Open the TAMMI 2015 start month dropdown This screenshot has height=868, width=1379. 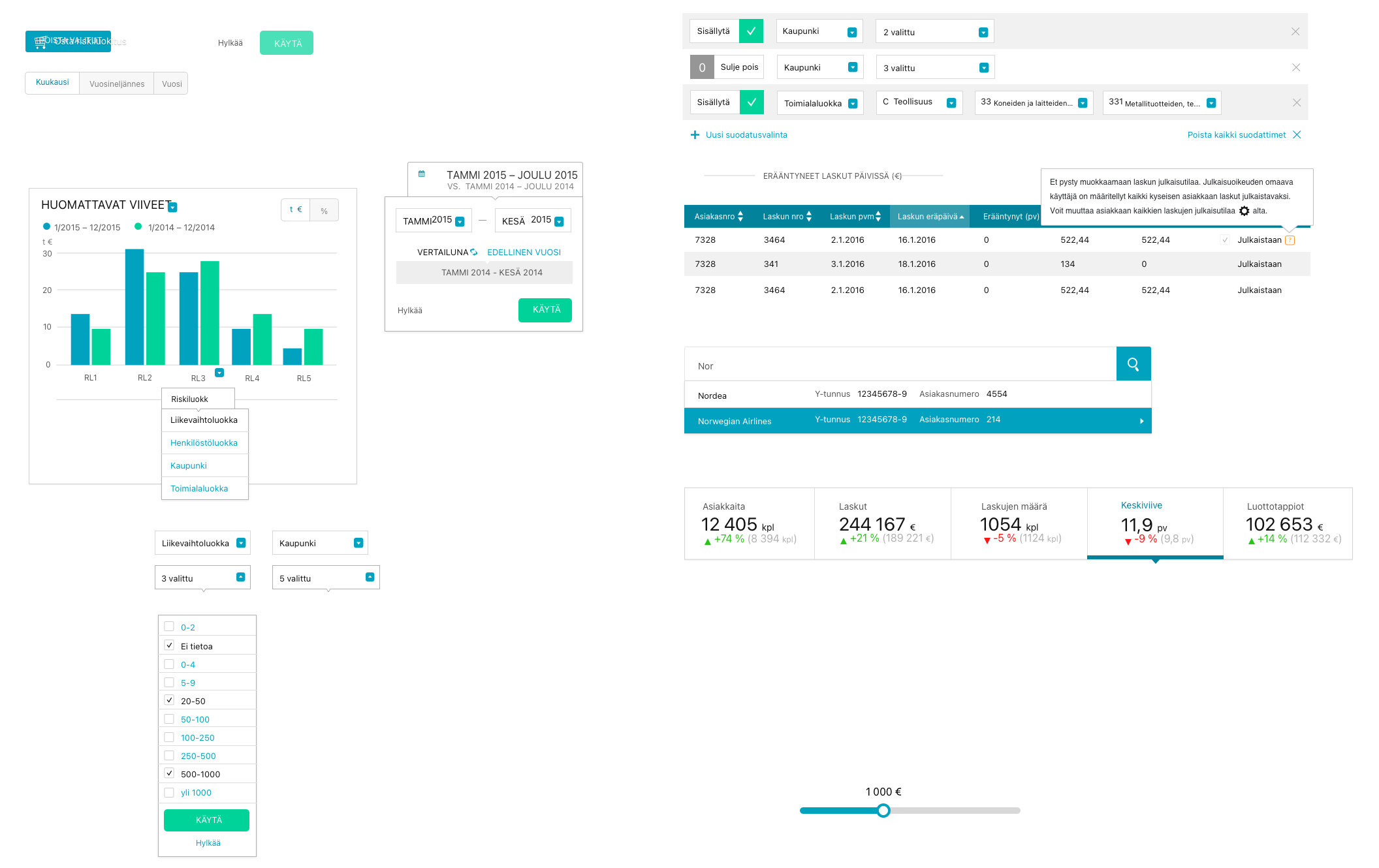click(x=434, y=221)
